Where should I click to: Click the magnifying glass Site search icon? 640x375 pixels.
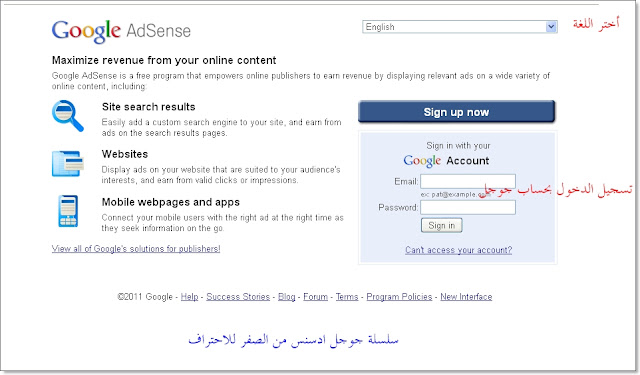click(x=68, y=116)
